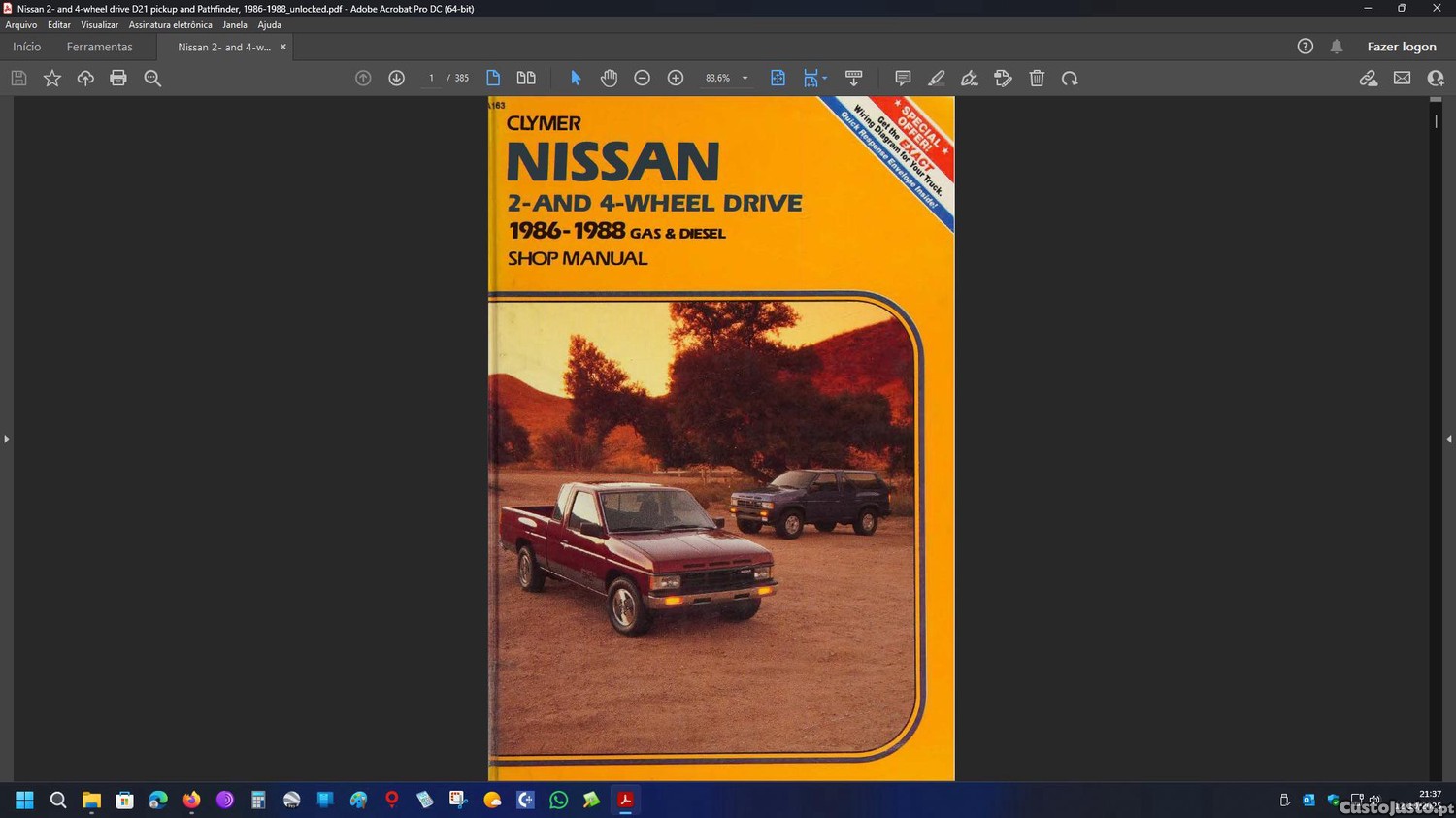1456x818 pixels.
Task: Click the page number input field
Action: pyautogui.click(x=431, y=79)
